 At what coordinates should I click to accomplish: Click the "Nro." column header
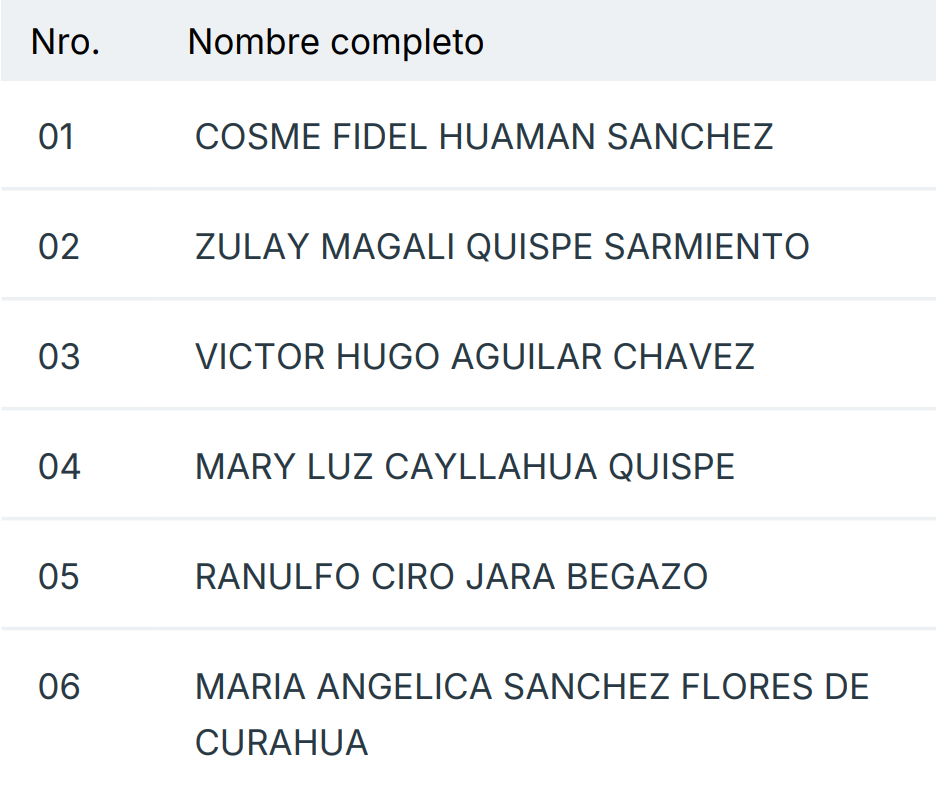pyautogui.click(x=65, y=42)
